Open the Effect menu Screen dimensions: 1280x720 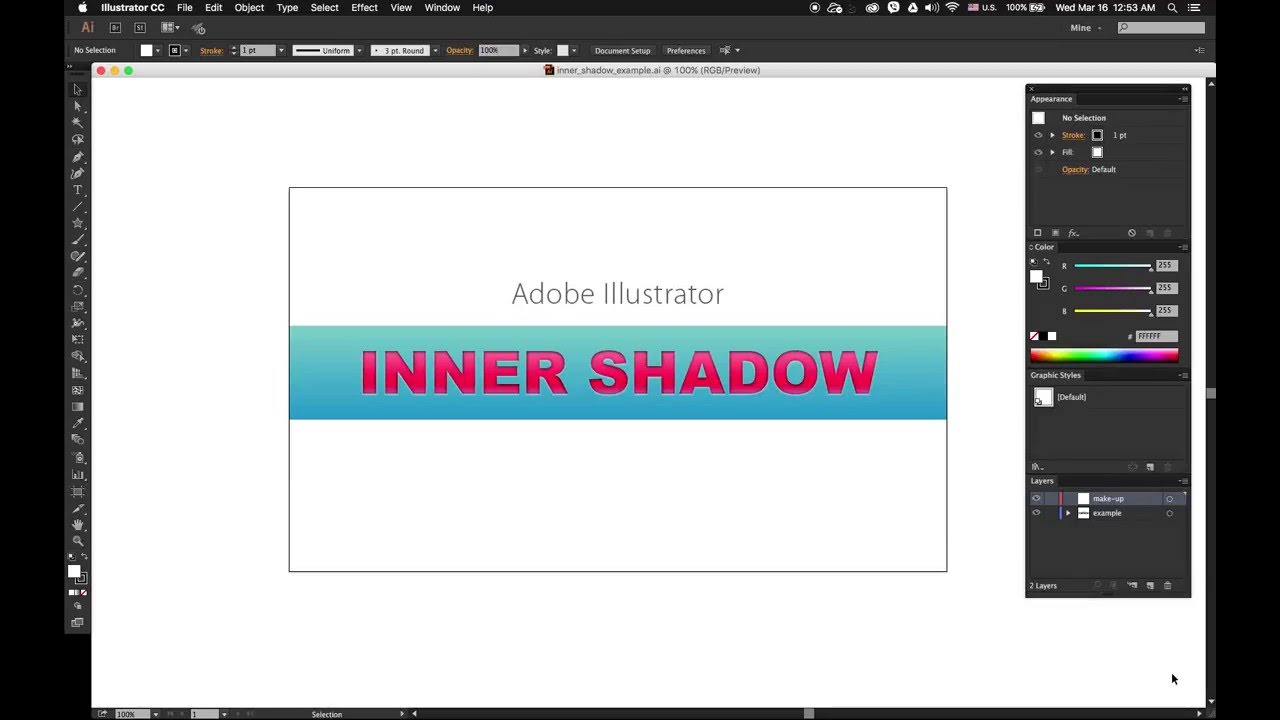click(364, 7)
